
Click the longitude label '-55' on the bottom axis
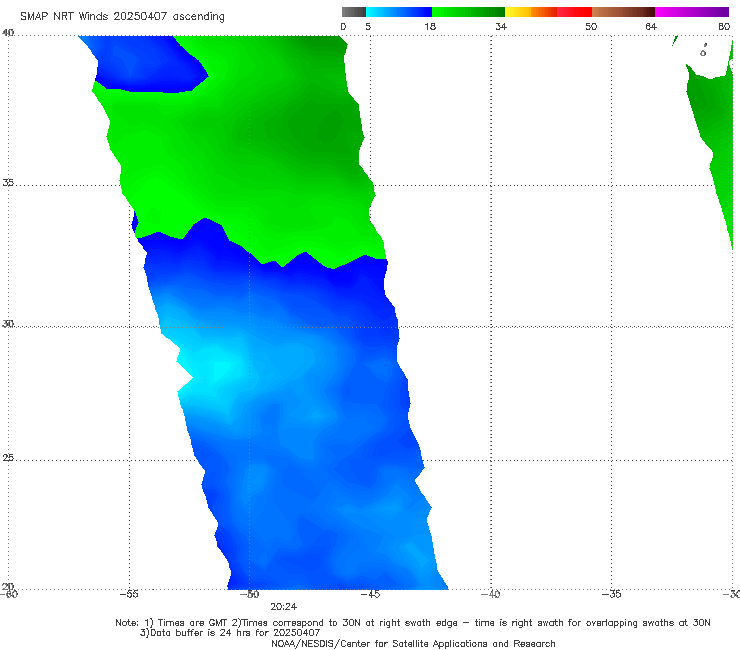point(129,594)
